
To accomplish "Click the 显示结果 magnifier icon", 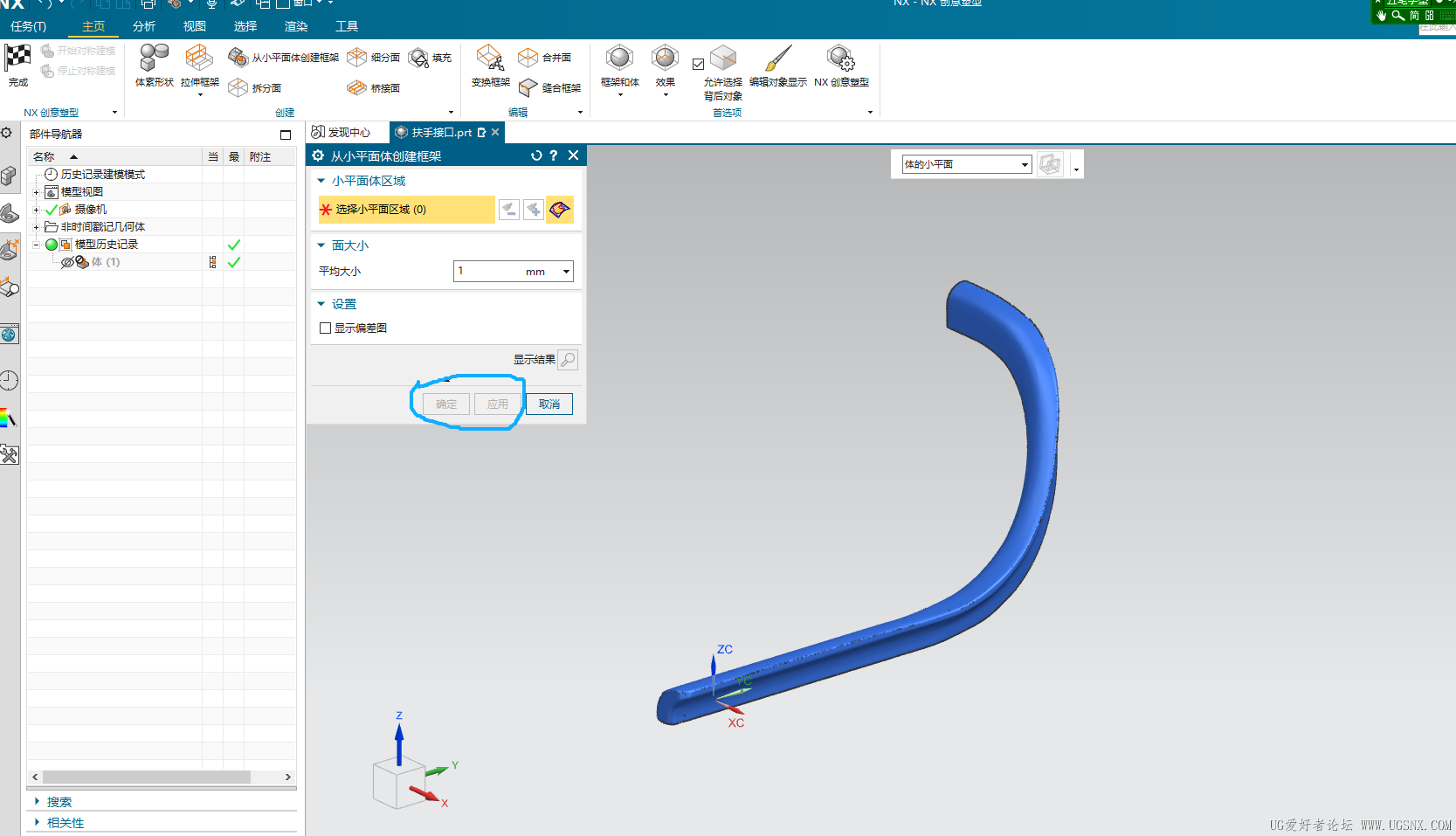I will (x=568, y=360).
